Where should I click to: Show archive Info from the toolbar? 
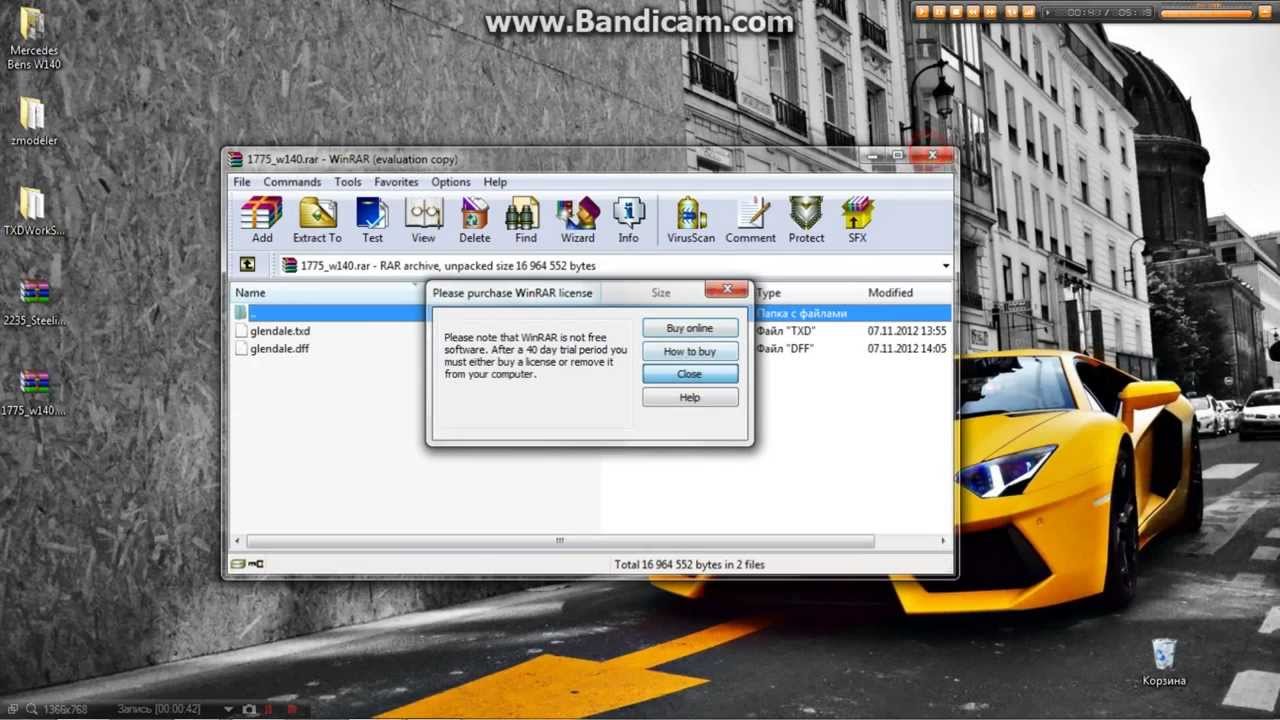click(628, 220)
